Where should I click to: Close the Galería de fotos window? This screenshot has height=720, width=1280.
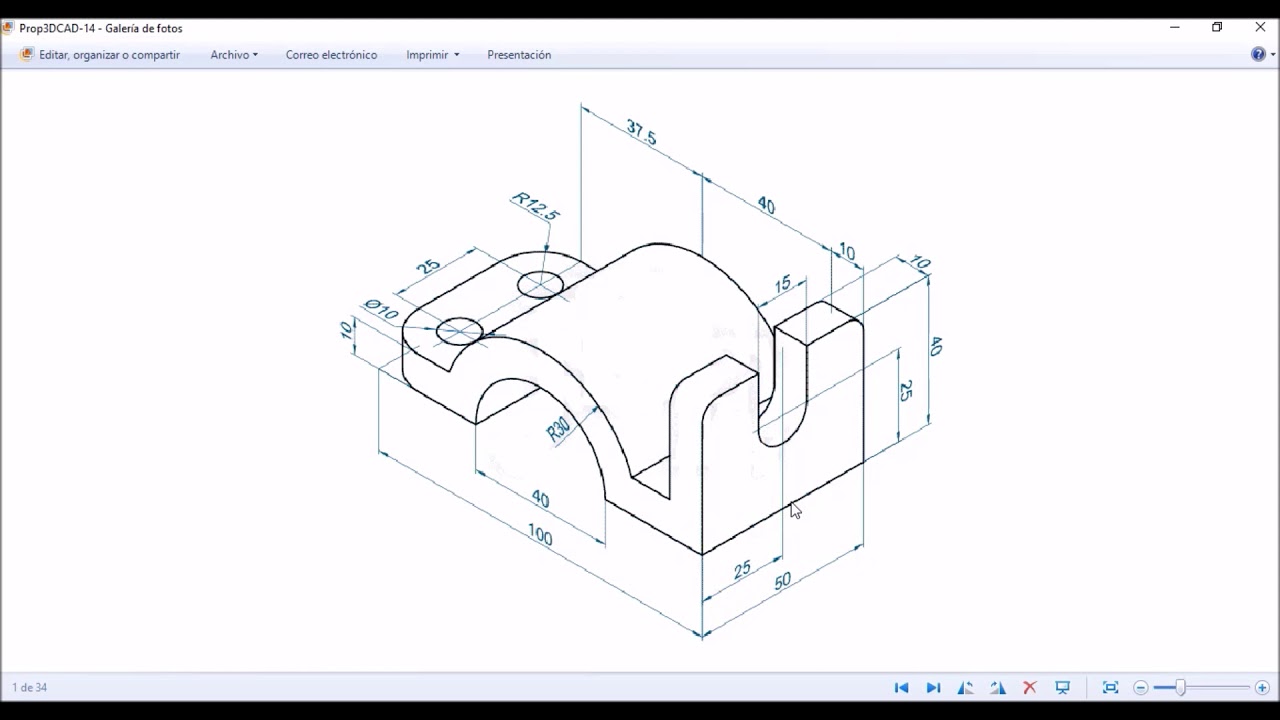1260,27
